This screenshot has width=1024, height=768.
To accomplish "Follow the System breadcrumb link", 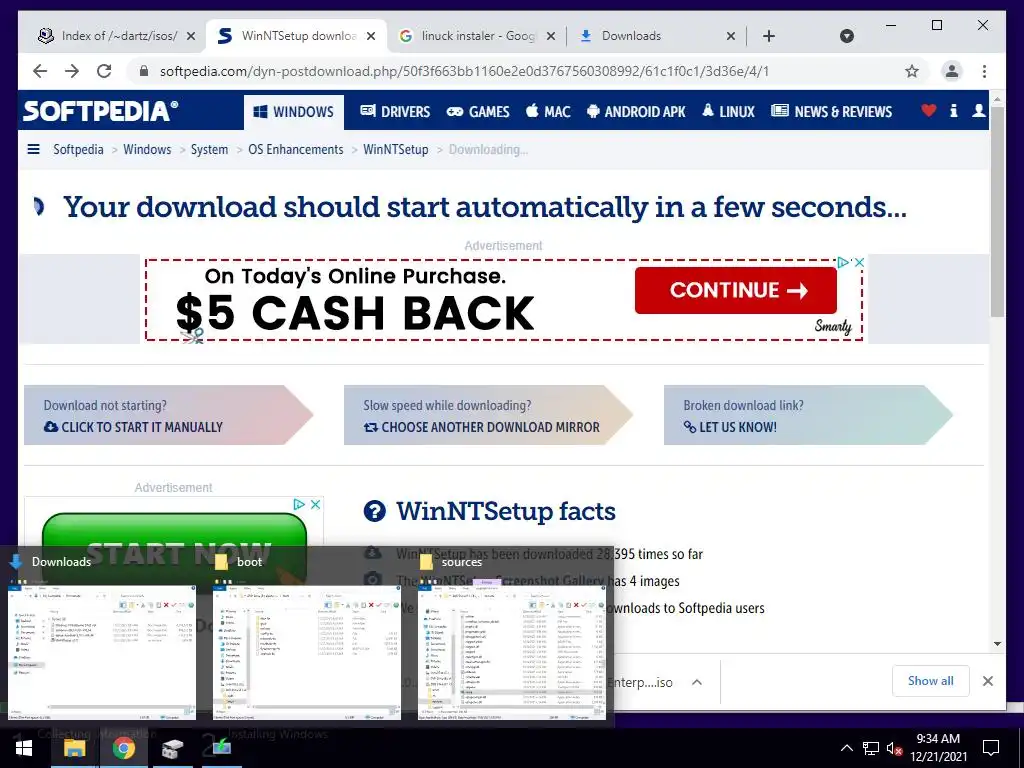I will (x=209, y=150).
